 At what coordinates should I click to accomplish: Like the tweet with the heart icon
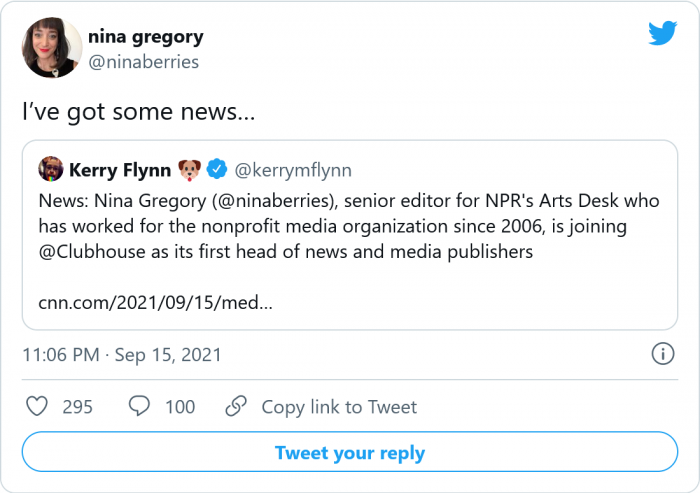[37, 407]
